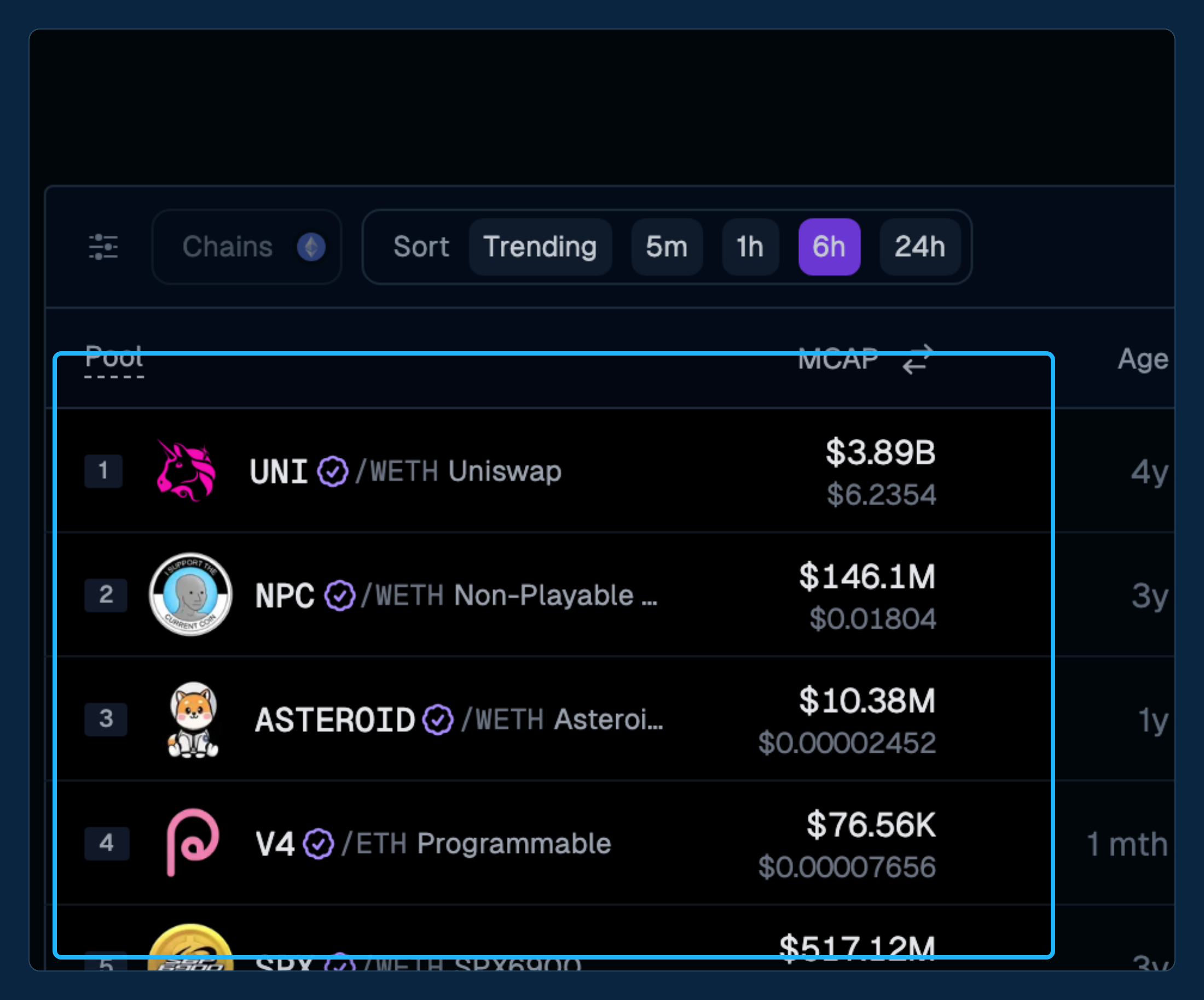Sort by the Age column header
This screenshot has width=1204, height=1000.
pyautogui.click(x=1143, y=359)
